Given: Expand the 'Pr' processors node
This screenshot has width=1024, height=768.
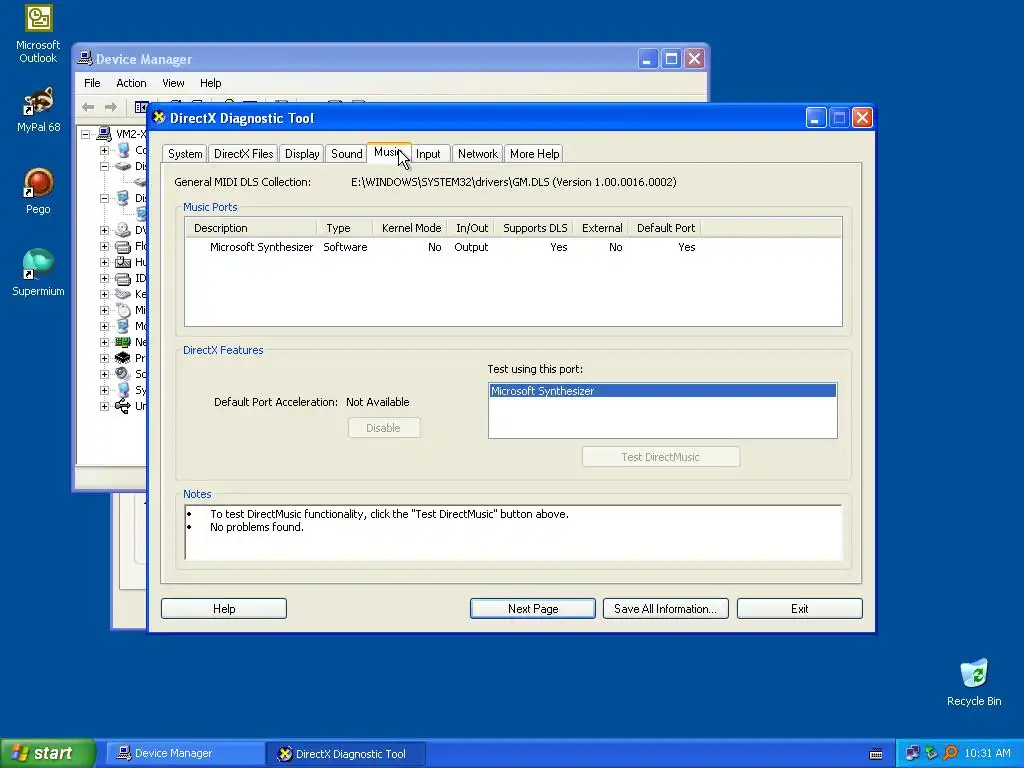Looking at the screenshot, I should coord(104,359).
